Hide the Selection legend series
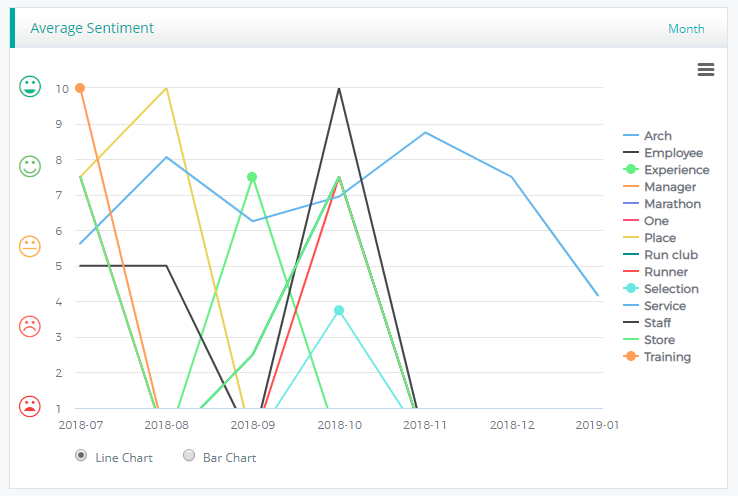This screenshot has width=738, height=496. click(x=660, y=288)
